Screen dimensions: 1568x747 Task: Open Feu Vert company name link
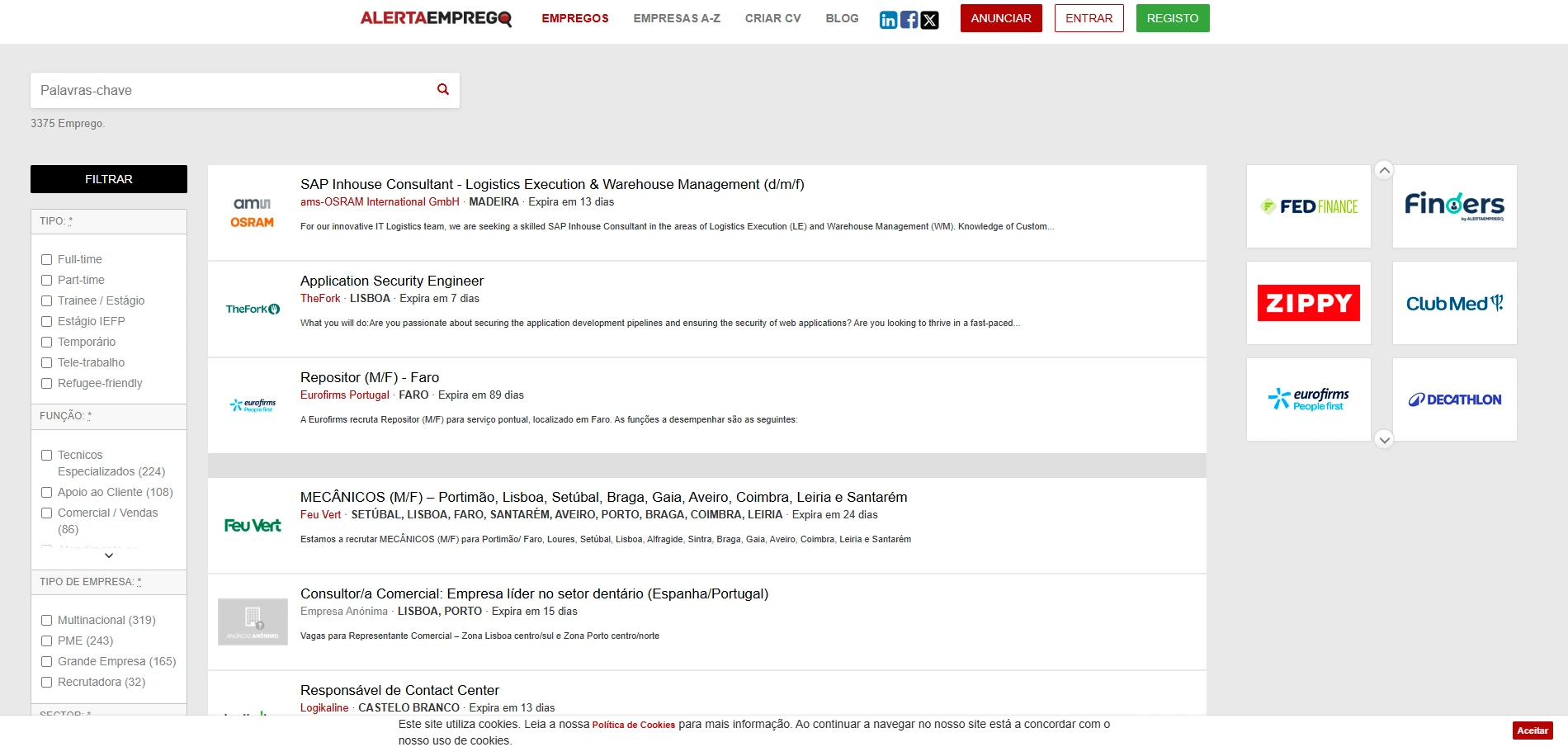(320, 515)
